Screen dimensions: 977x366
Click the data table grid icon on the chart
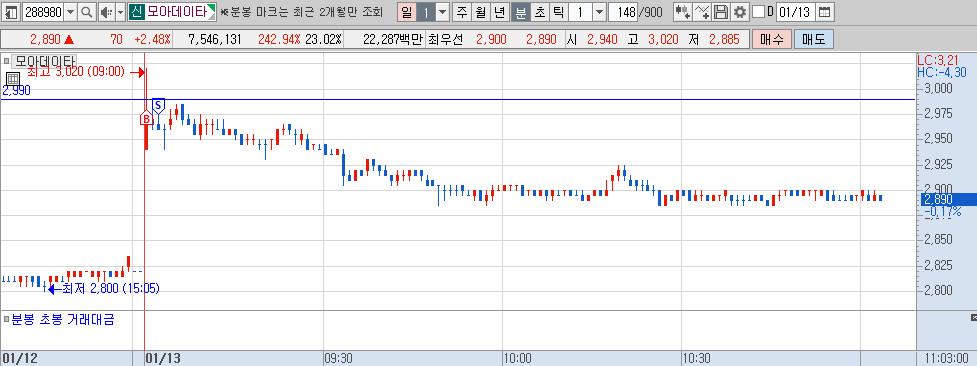[x=12, y=78]
